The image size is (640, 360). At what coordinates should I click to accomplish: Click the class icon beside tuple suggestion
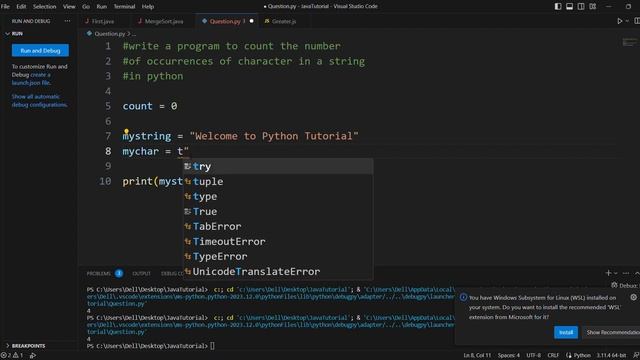coord(188,182)
